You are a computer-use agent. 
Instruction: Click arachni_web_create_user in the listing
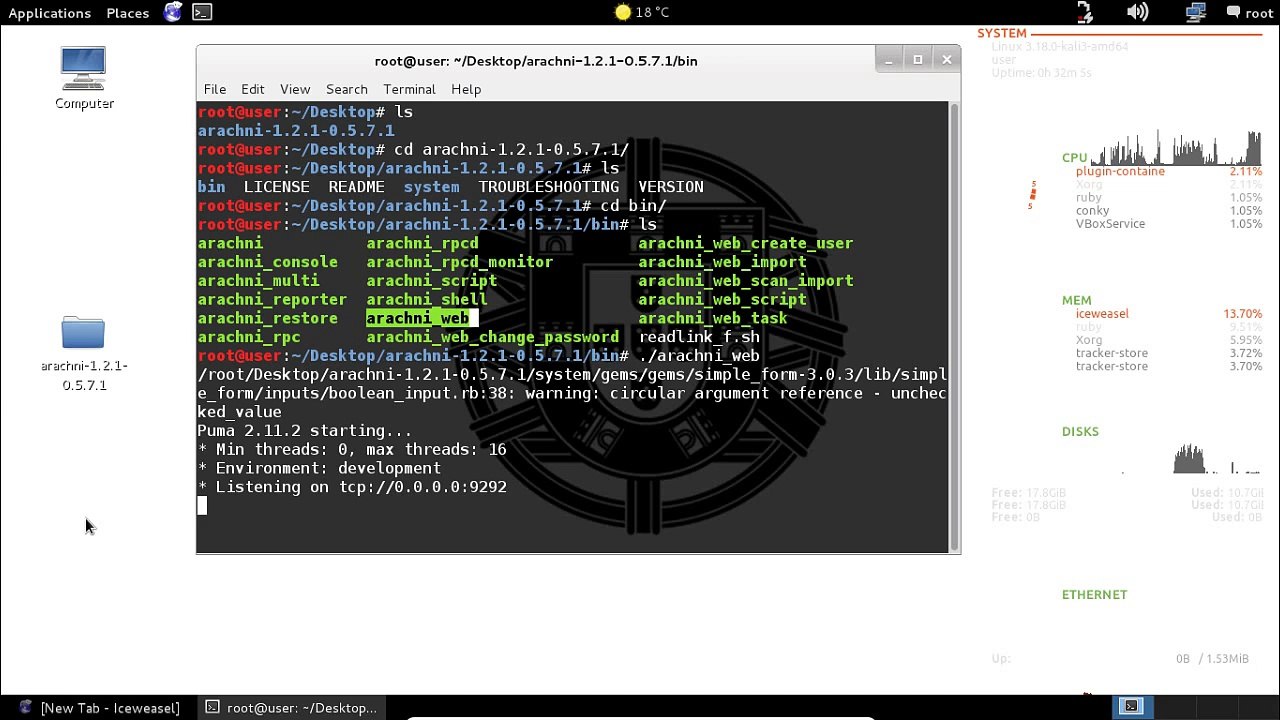click(x=745, y=243)
